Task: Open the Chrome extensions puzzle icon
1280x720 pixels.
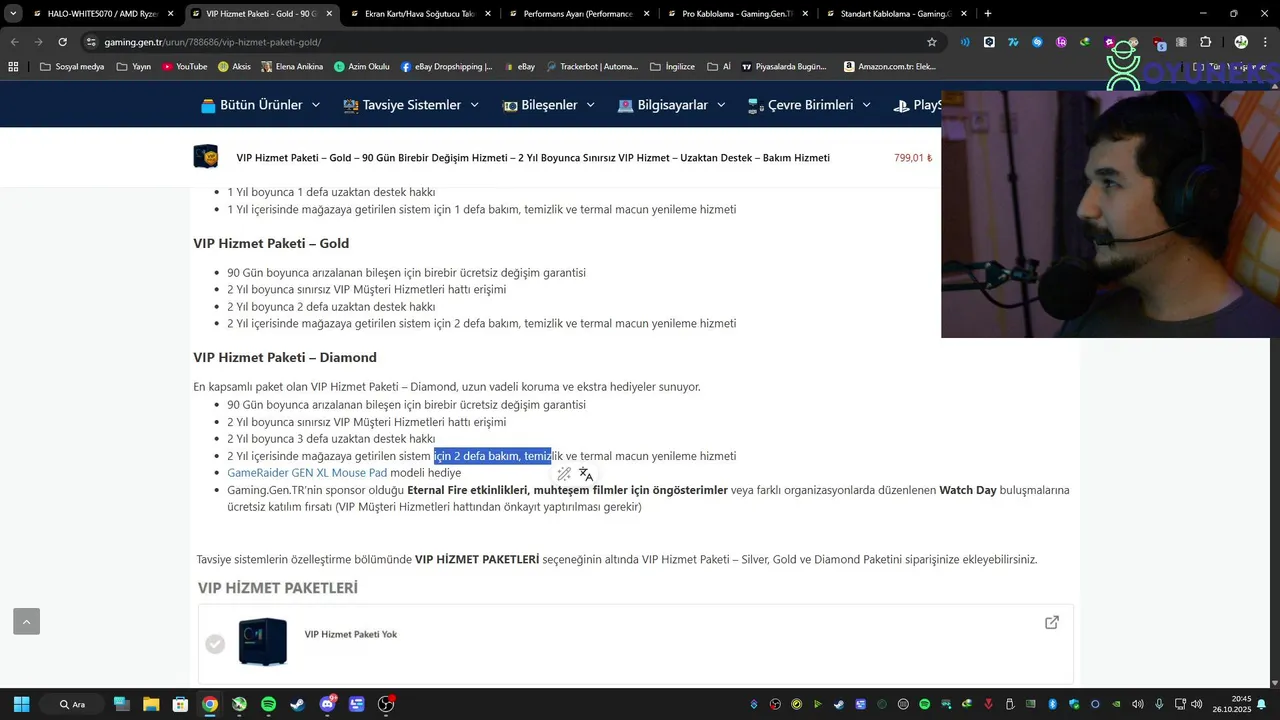Action: 1205,42
